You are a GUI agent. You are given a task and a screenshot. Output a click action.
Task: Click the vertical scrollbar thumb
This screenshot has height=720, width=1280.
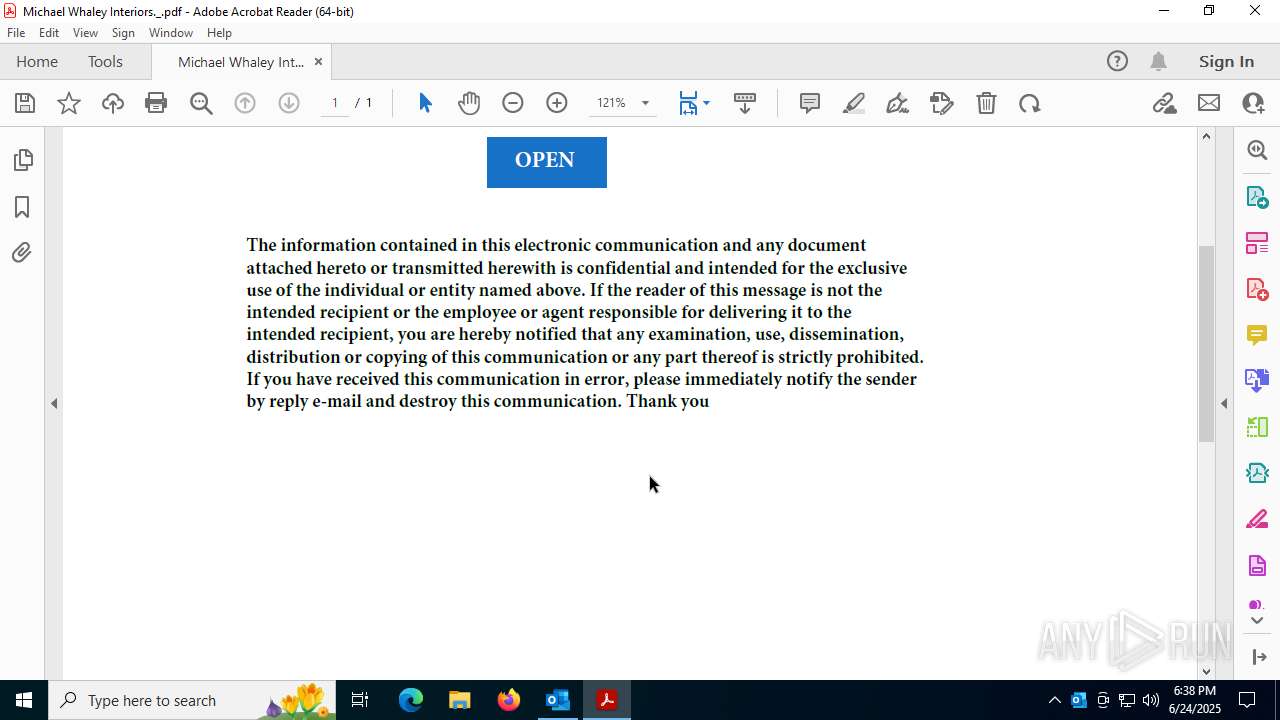tap(1206, 343)
